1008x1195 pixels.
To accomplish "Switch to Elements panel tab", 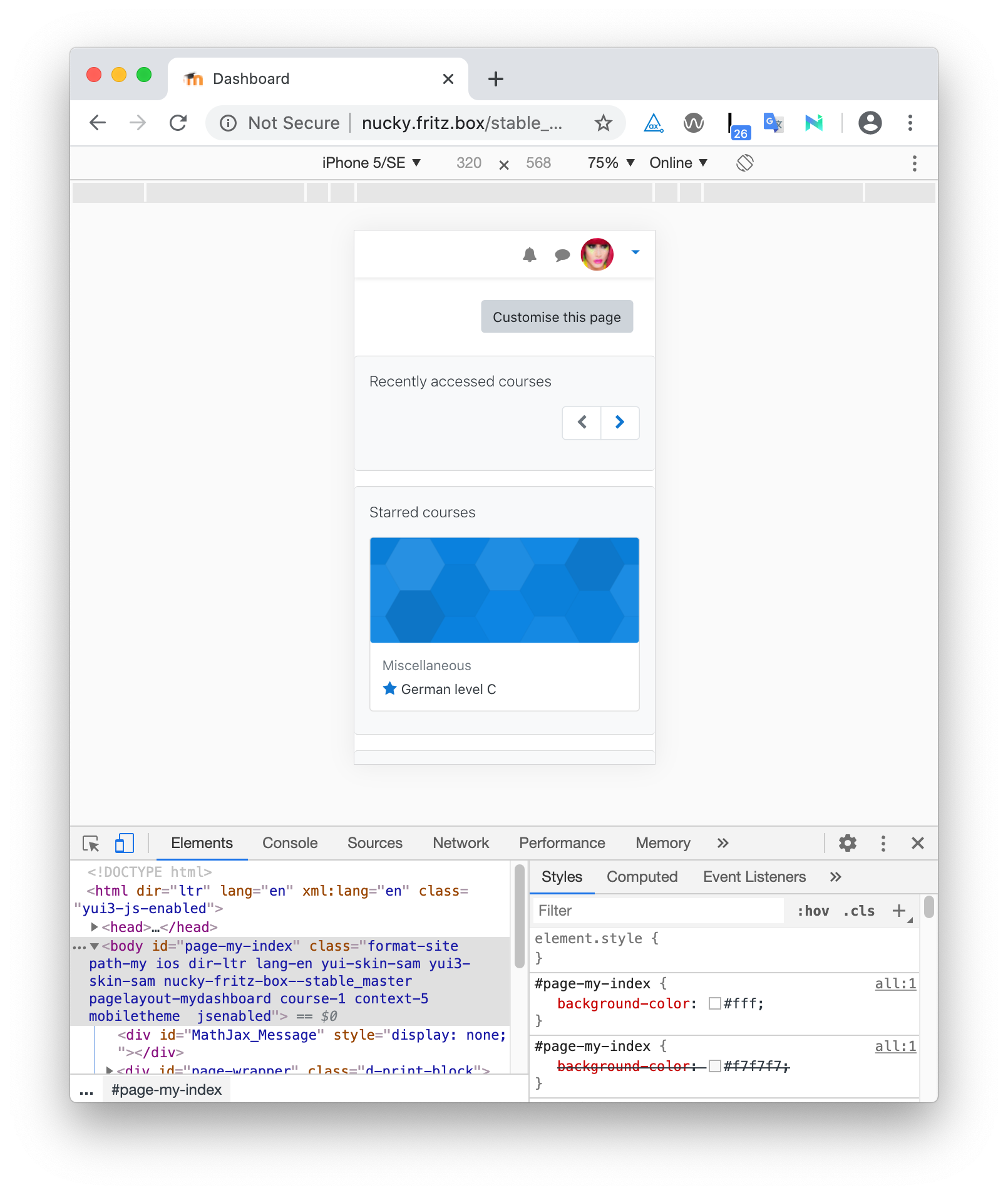I will [202, 843].
